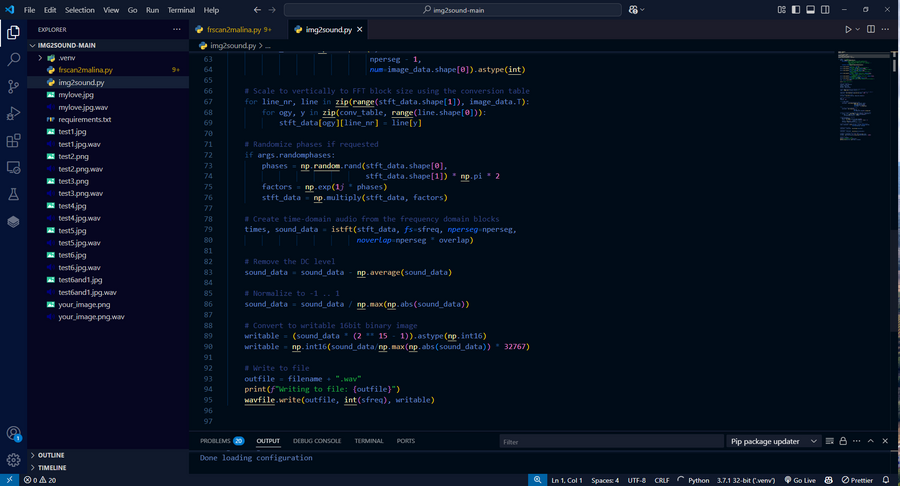
Task: Click the output Filter input field
Action: (608, 441)
